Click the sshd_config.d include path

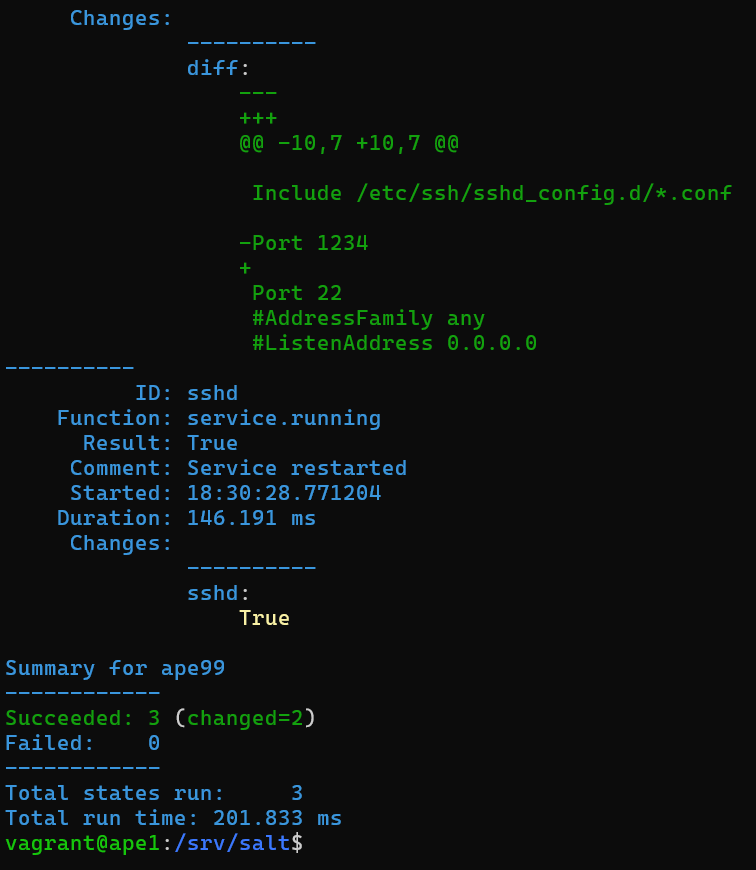point(543,193)
